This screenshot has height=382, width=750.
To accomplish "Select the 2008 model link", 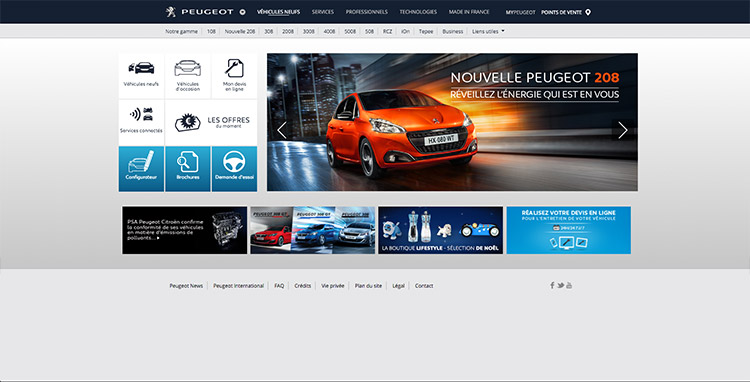I will coord(288,32).
